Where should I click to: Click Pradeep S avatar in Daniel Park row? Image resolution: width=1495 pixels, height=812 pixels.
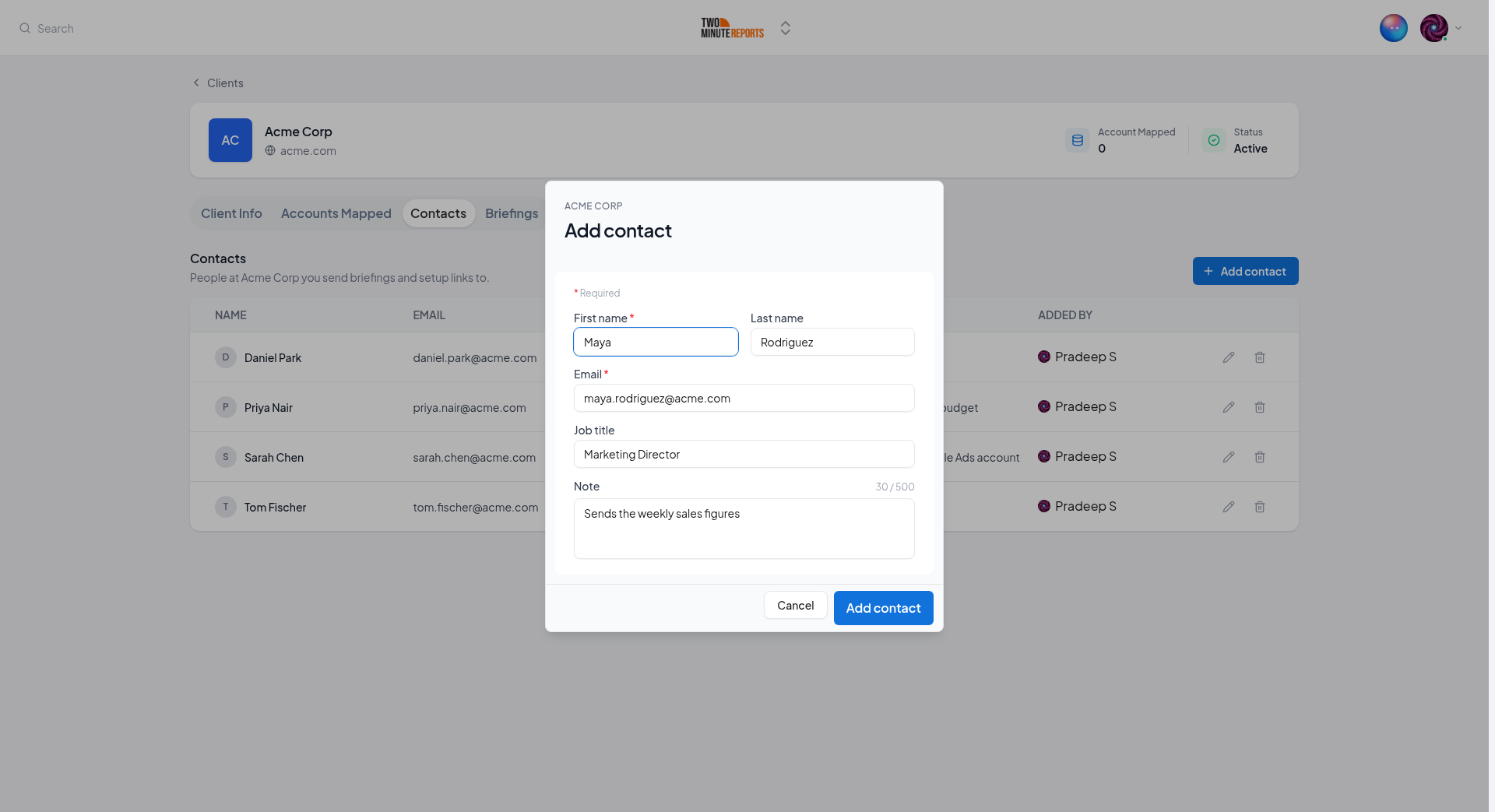[1044, 357]
